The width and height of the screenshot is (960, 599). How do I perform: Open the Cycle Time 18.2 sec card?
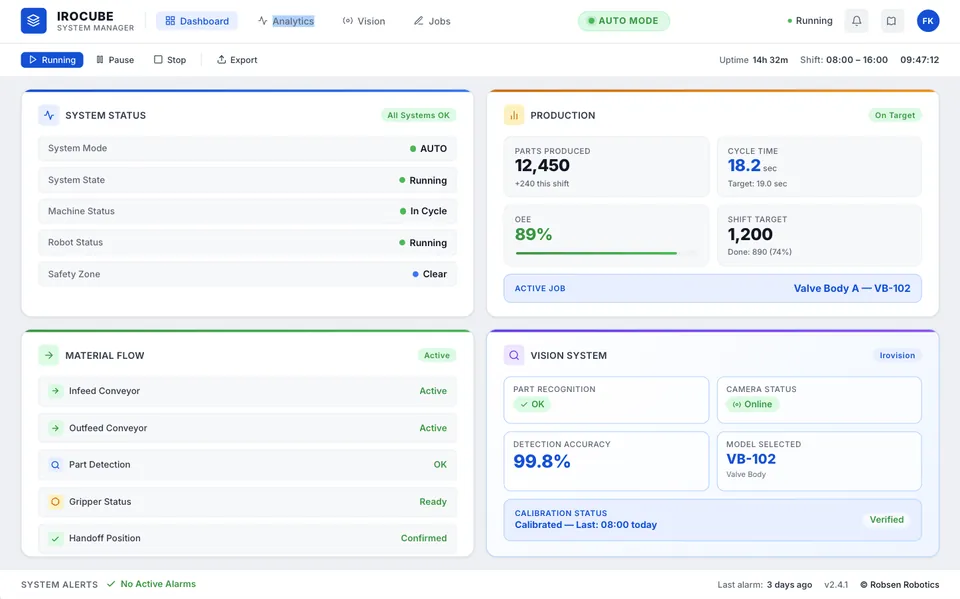819,167
